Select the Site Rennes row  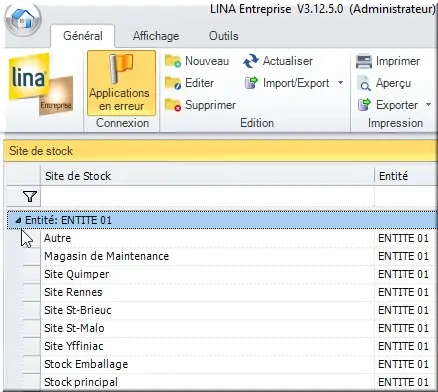click(230, 292)
